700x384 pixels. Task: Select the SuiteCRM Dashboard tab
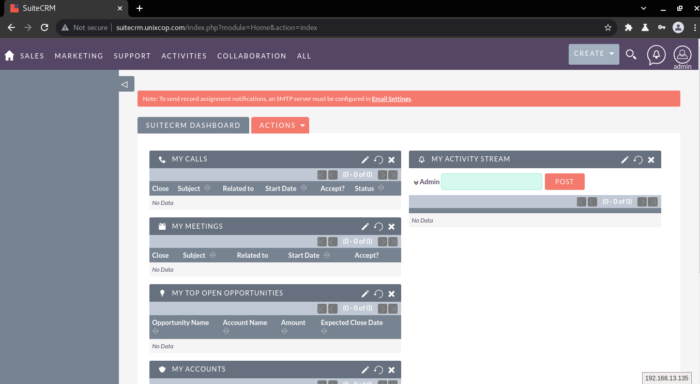pos(193,125)
